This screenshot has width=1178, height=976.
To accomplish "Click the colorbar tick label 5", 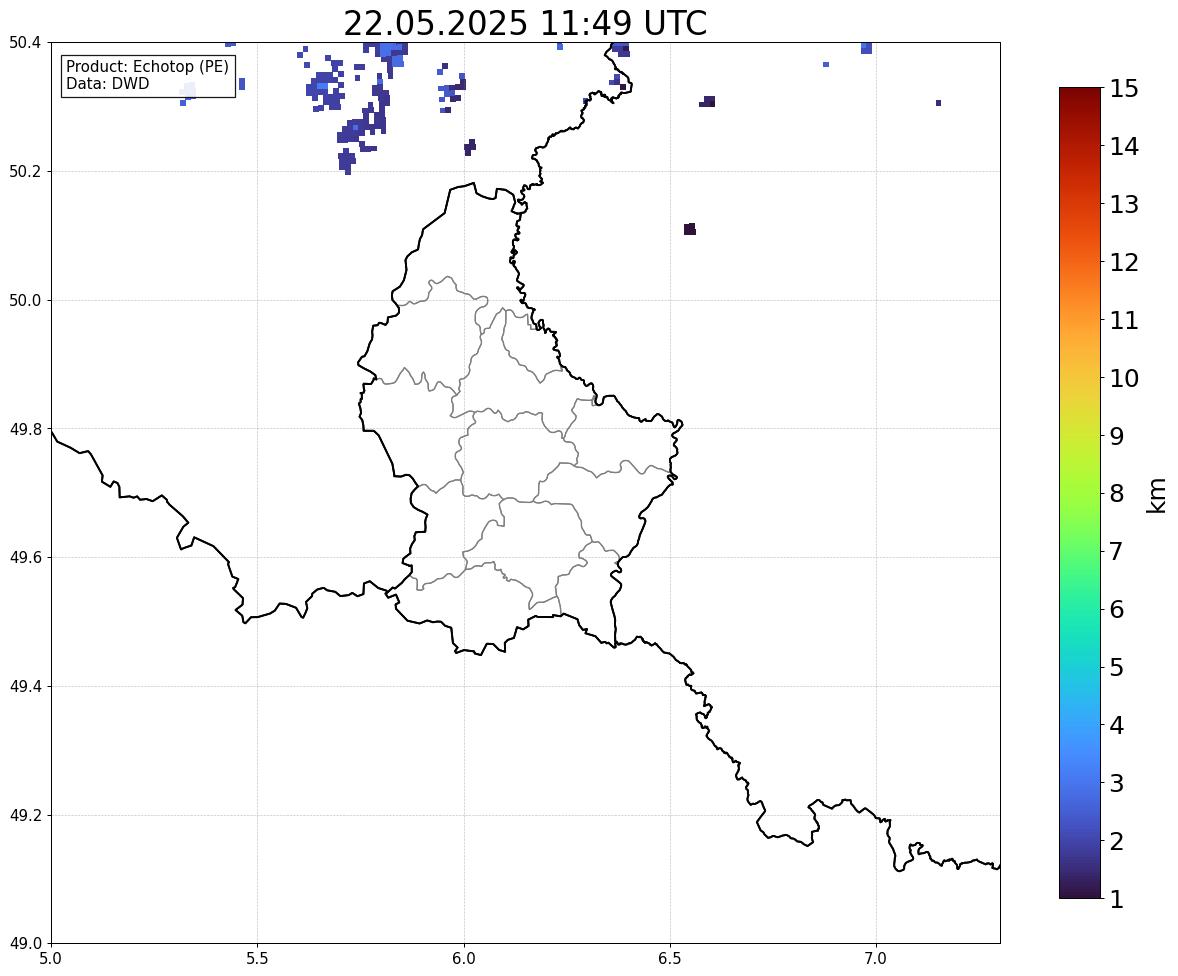I will tap(1117, 667).
